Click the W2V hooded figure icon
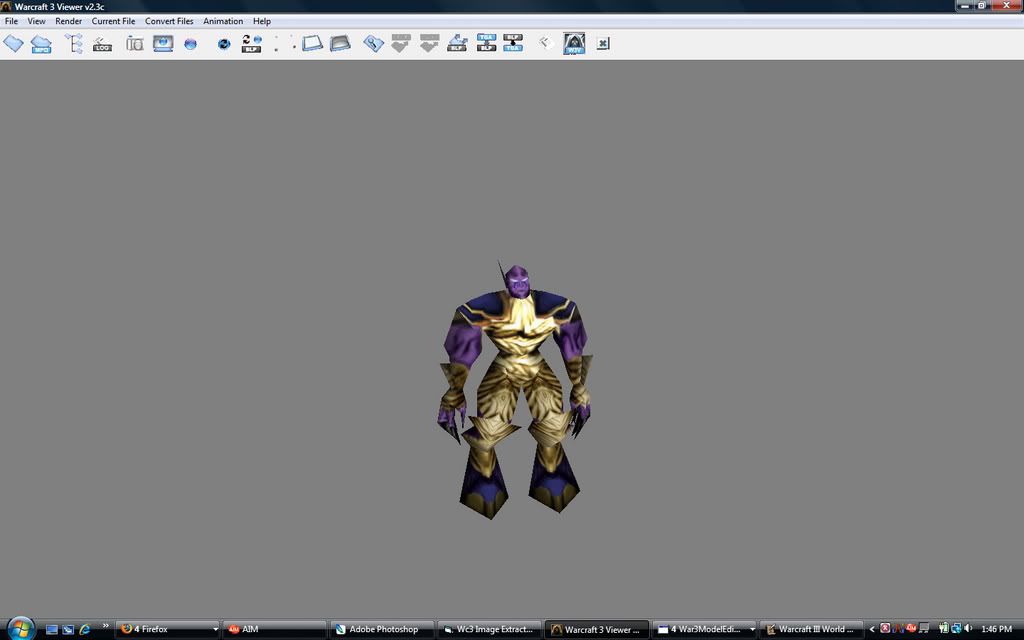The height and width of the screenshot is (640, 1024). pos(574,44)
